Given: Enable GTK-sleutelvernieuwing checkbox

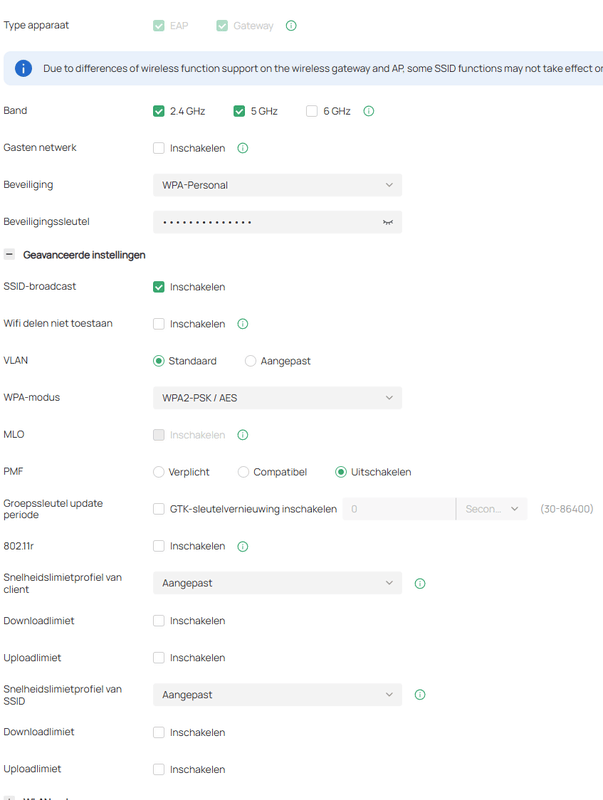Looking at the screenshot, I should pos(159,509).
